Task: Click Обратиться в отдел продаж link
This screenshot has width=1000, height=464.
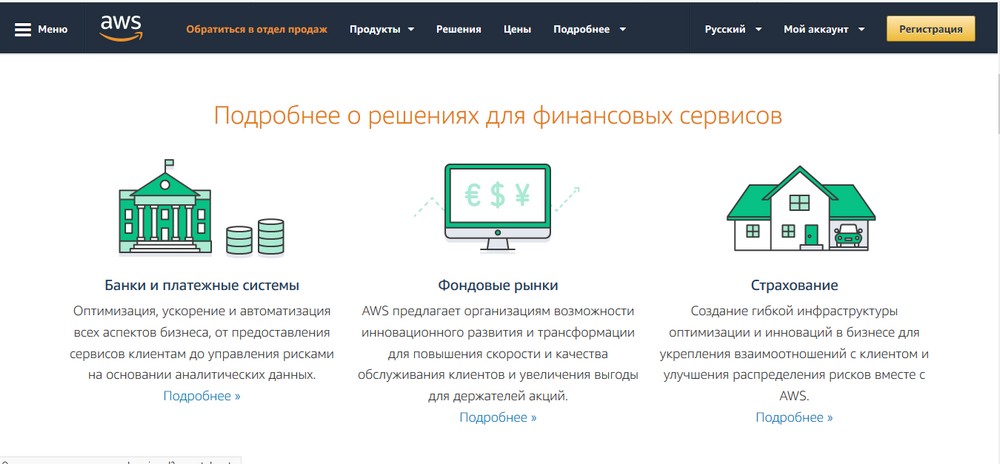Action: (x=256, y=29)
